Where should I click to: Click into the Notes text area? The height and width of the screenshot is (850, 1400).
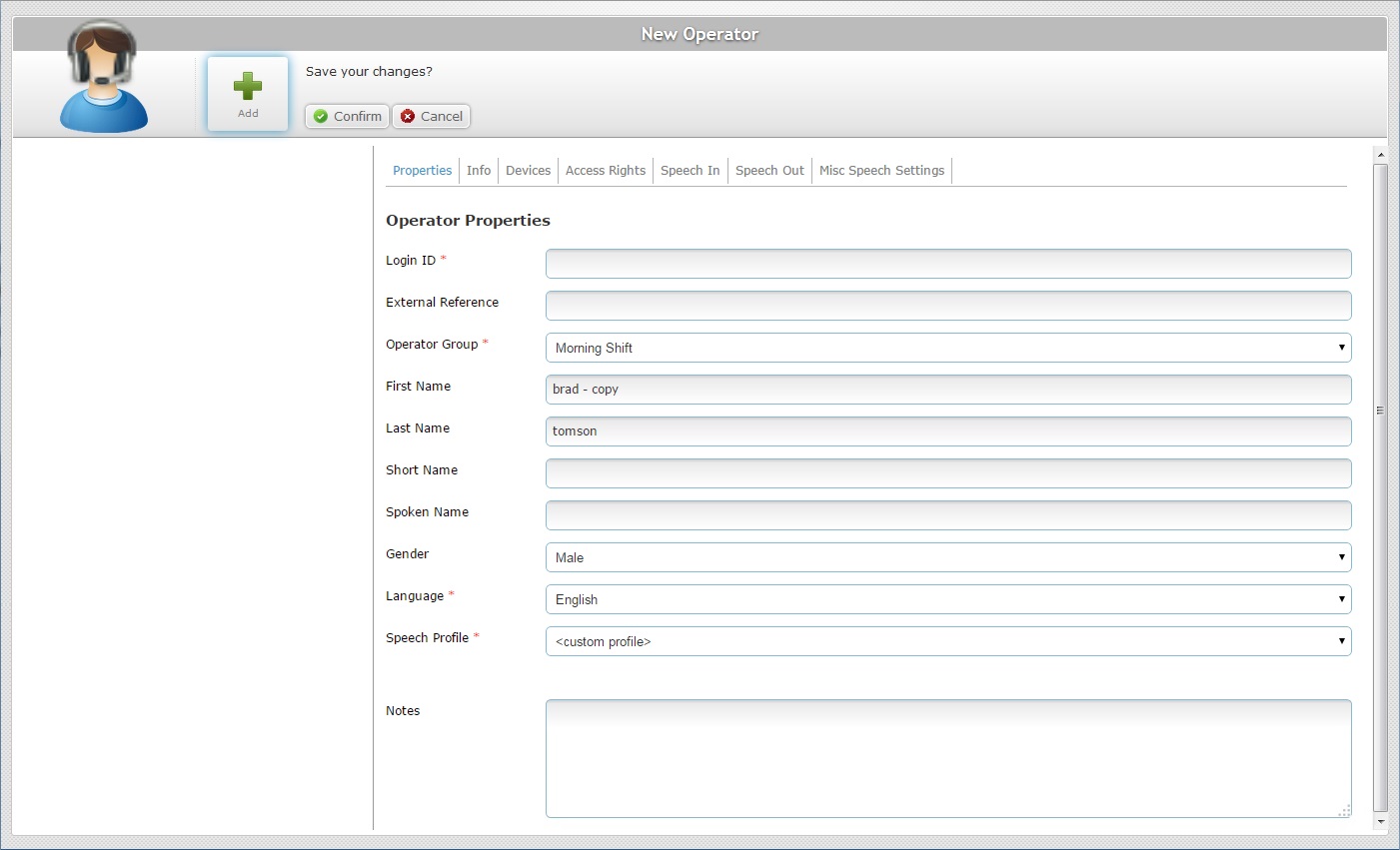948,758
